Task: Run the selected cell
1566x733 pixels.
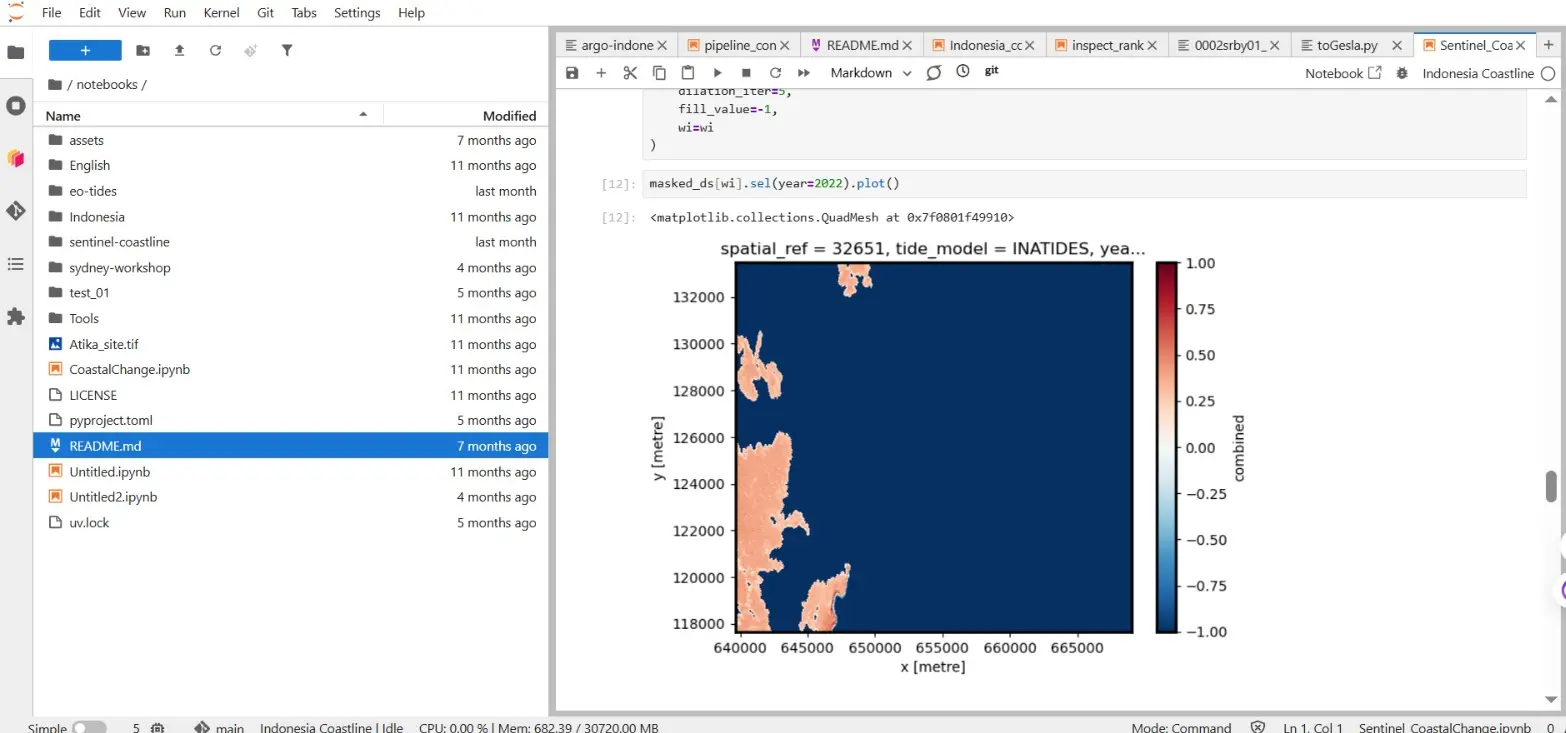Action: point(717,73)
